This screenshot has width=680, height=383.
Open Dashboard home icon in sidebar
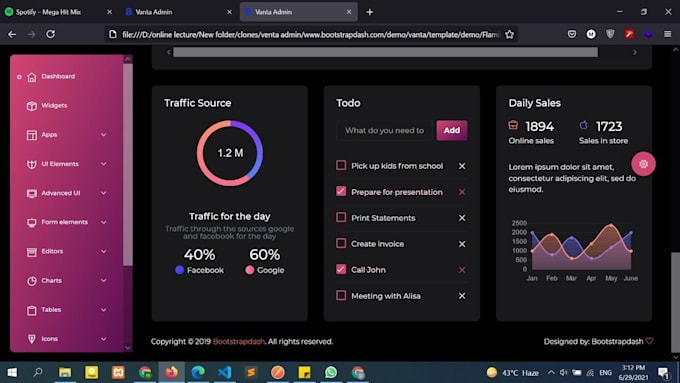coord(32,77)
